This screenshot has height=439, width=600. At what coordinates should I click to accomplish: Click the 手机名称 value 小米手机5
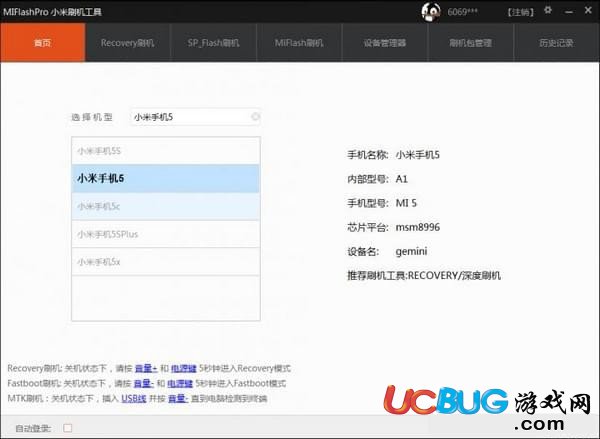pos(417,155)
